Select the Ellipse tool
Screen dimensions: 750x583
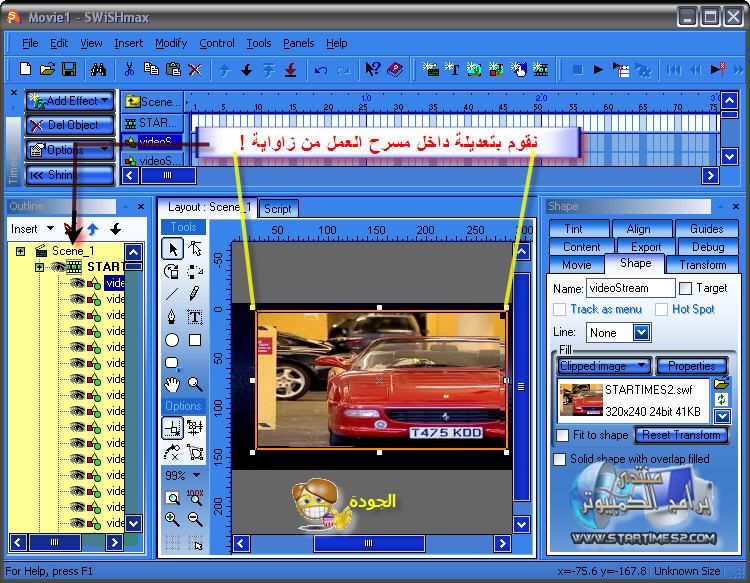point(172,340)
